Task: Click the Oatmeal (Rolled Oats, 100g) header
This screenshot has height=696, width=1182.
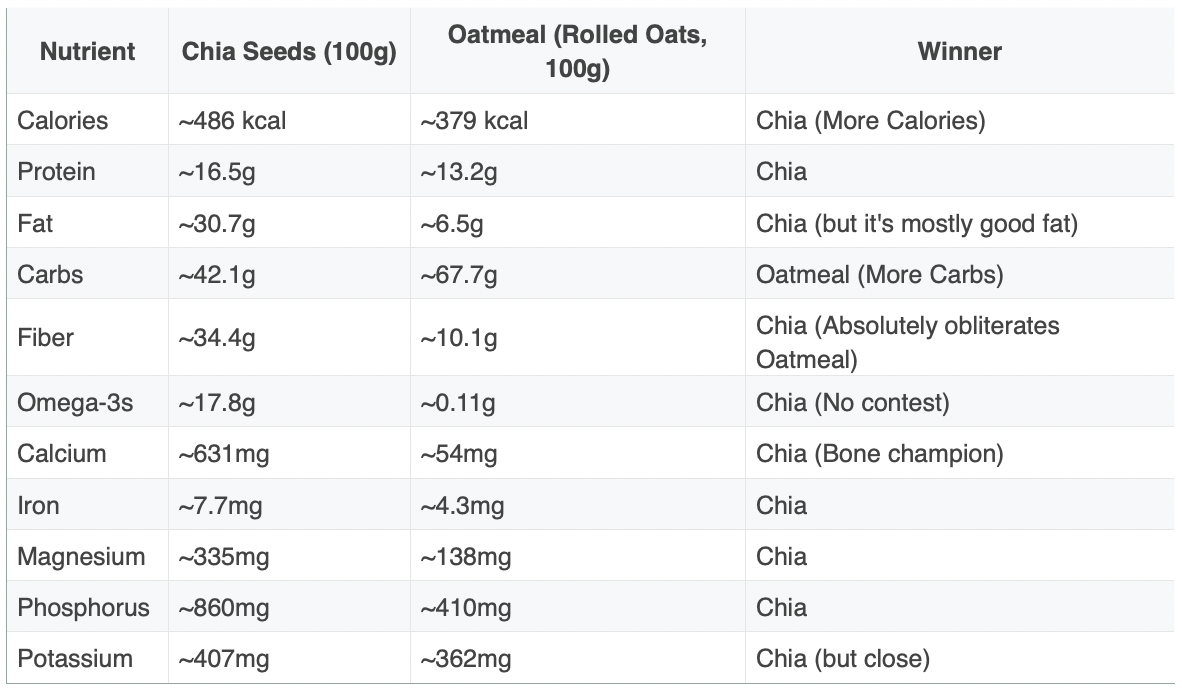Action: coord(577,51)
